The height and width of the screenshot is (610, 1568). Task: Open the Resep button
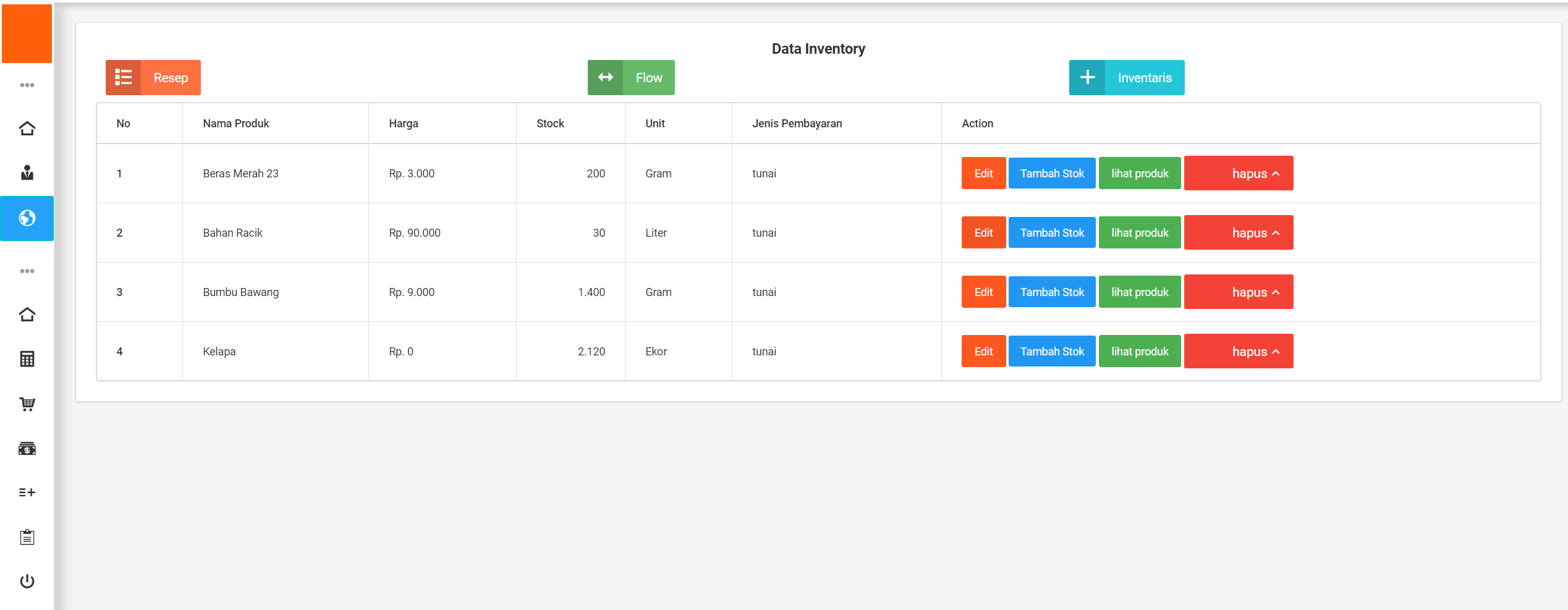click(153, 77)
